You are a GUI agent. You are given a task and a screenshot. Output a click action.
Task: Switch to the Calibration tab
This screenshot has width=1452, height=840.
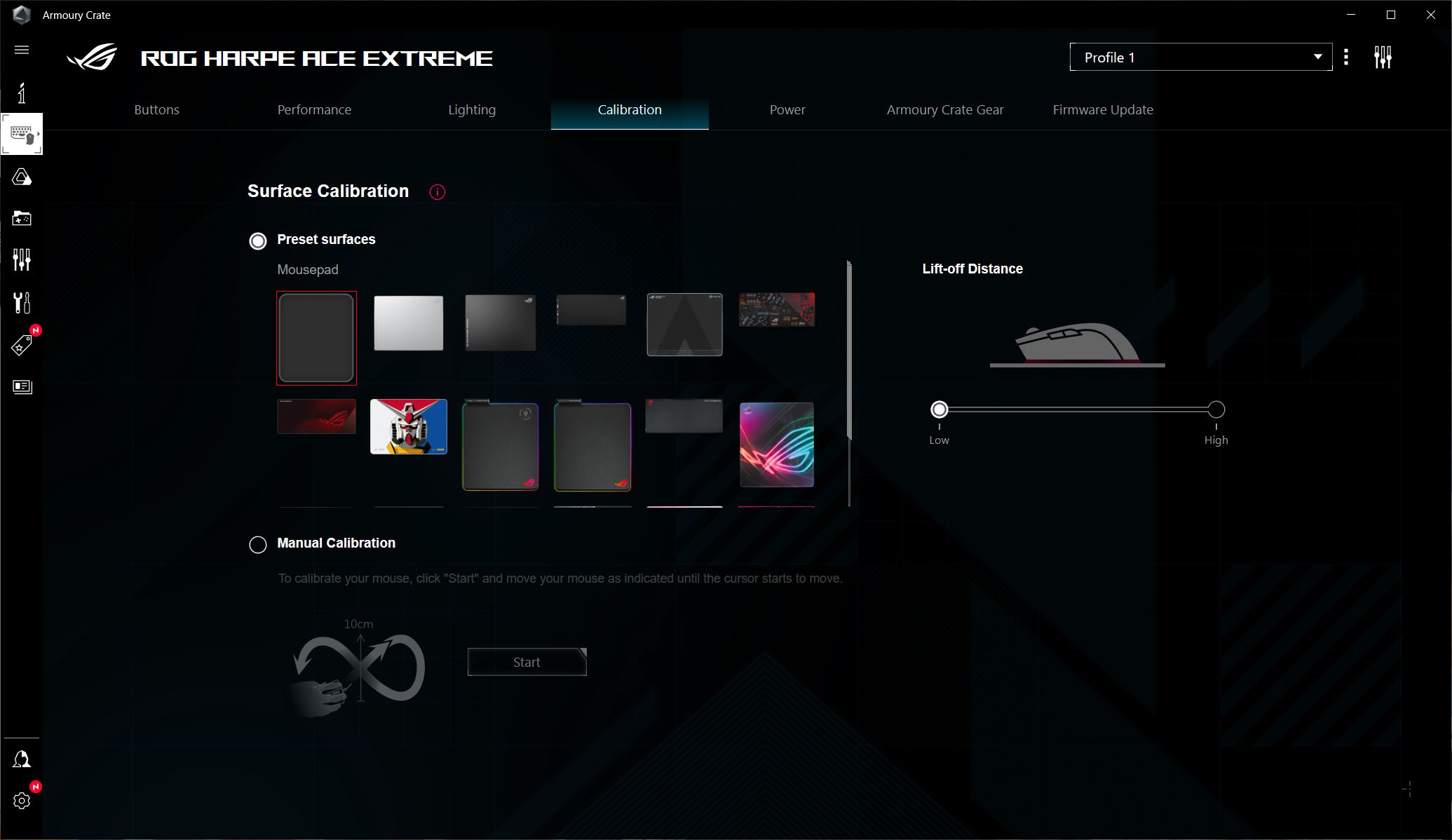point(630,110)
